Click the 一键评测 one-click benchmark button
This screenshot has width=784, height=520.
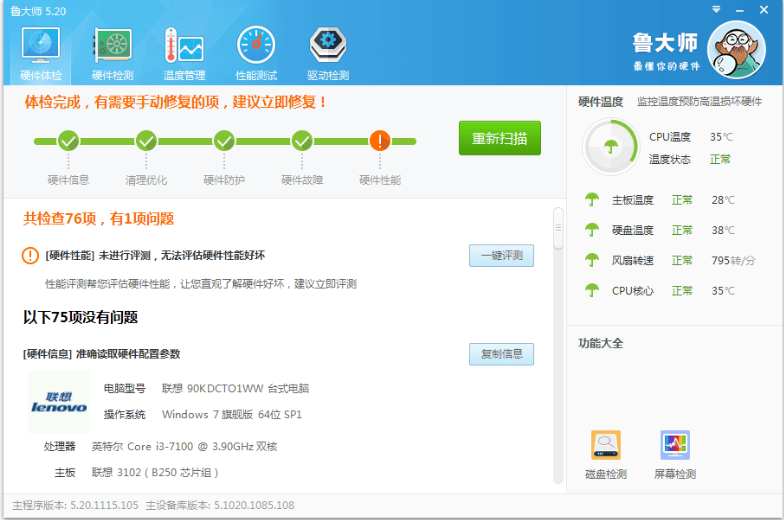click(x=501, y=256)
